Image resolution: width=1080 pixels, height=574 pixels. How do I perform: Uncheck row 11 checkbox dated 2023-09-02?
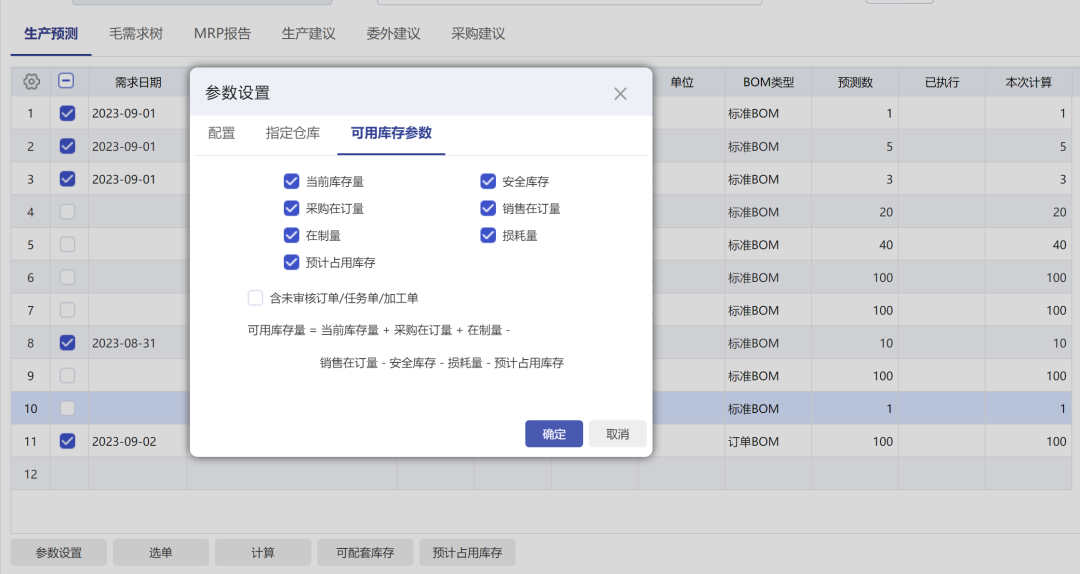point(67,441)
